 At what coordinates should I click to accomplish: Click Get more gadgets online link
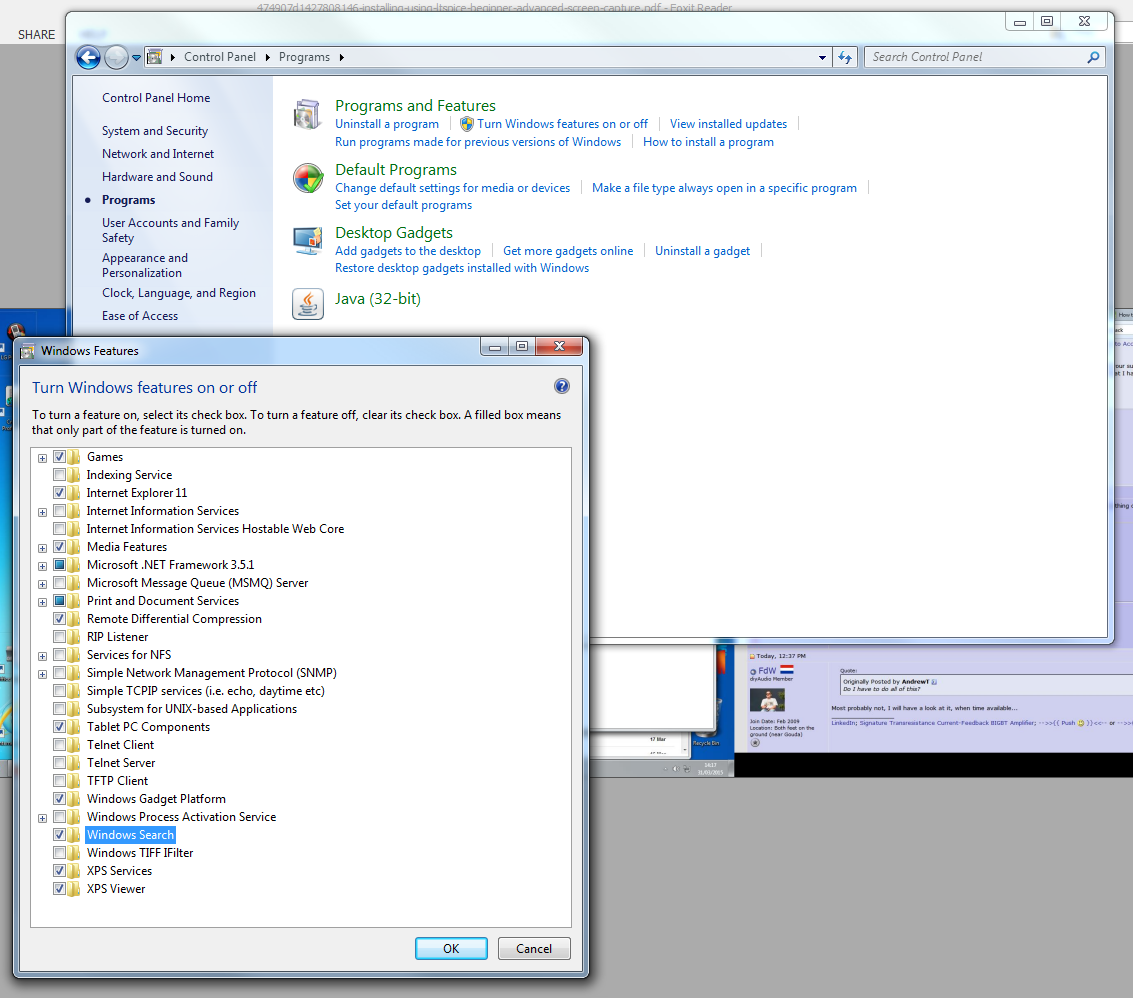pos(567,251)
